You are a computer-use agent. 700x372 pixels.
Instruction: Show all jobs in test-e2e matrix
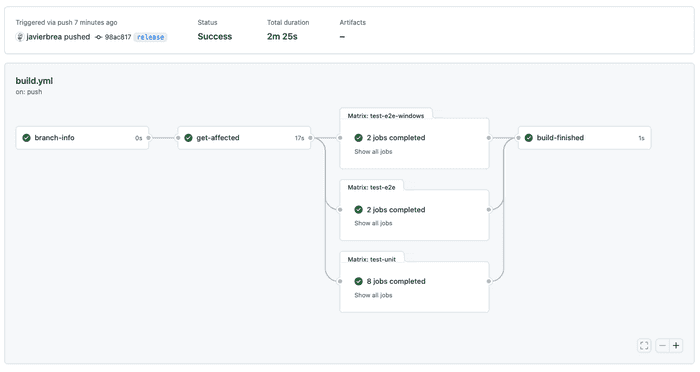coord(373,223)
